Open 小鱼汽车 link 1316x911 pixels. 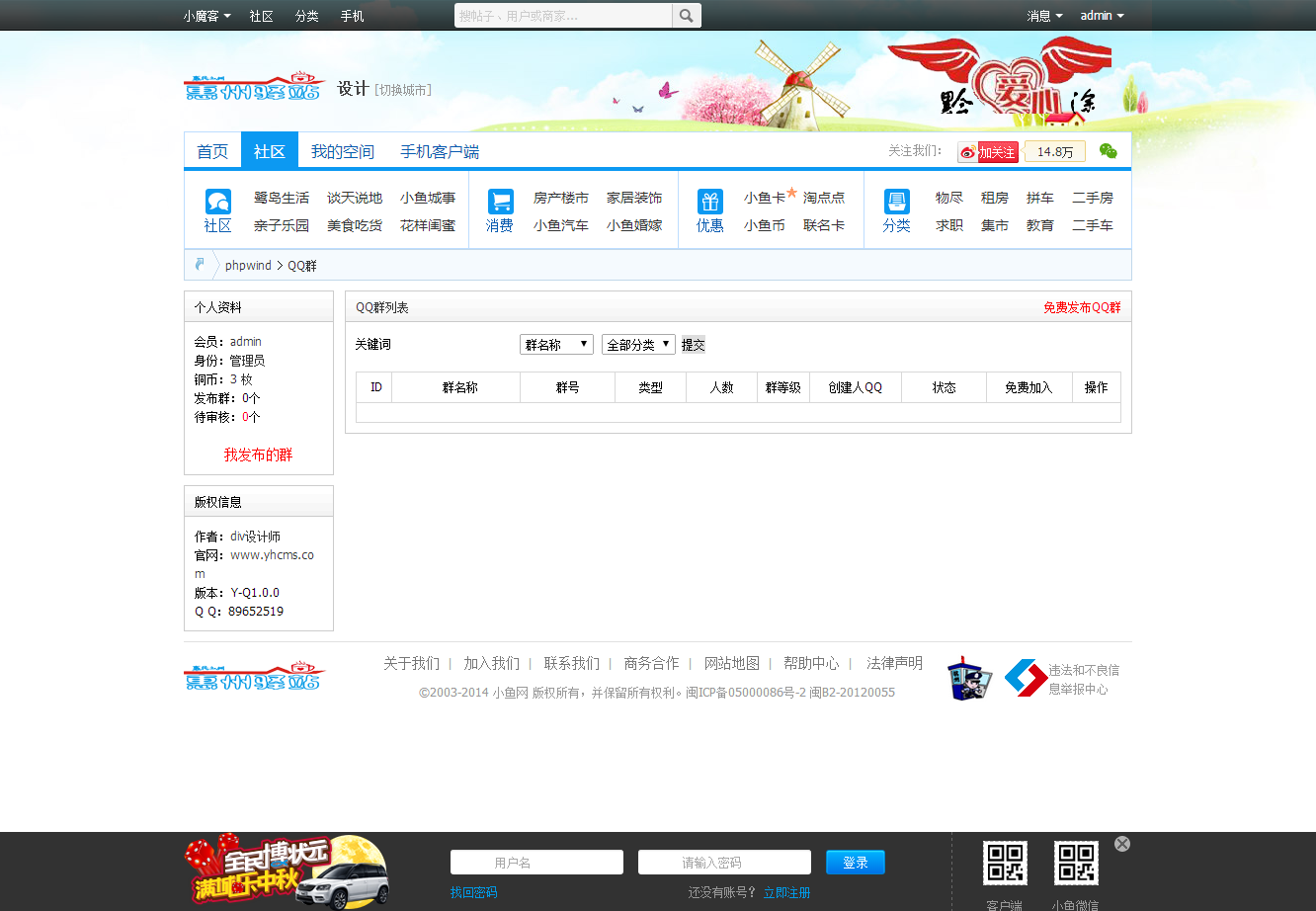tap(561, 225)
